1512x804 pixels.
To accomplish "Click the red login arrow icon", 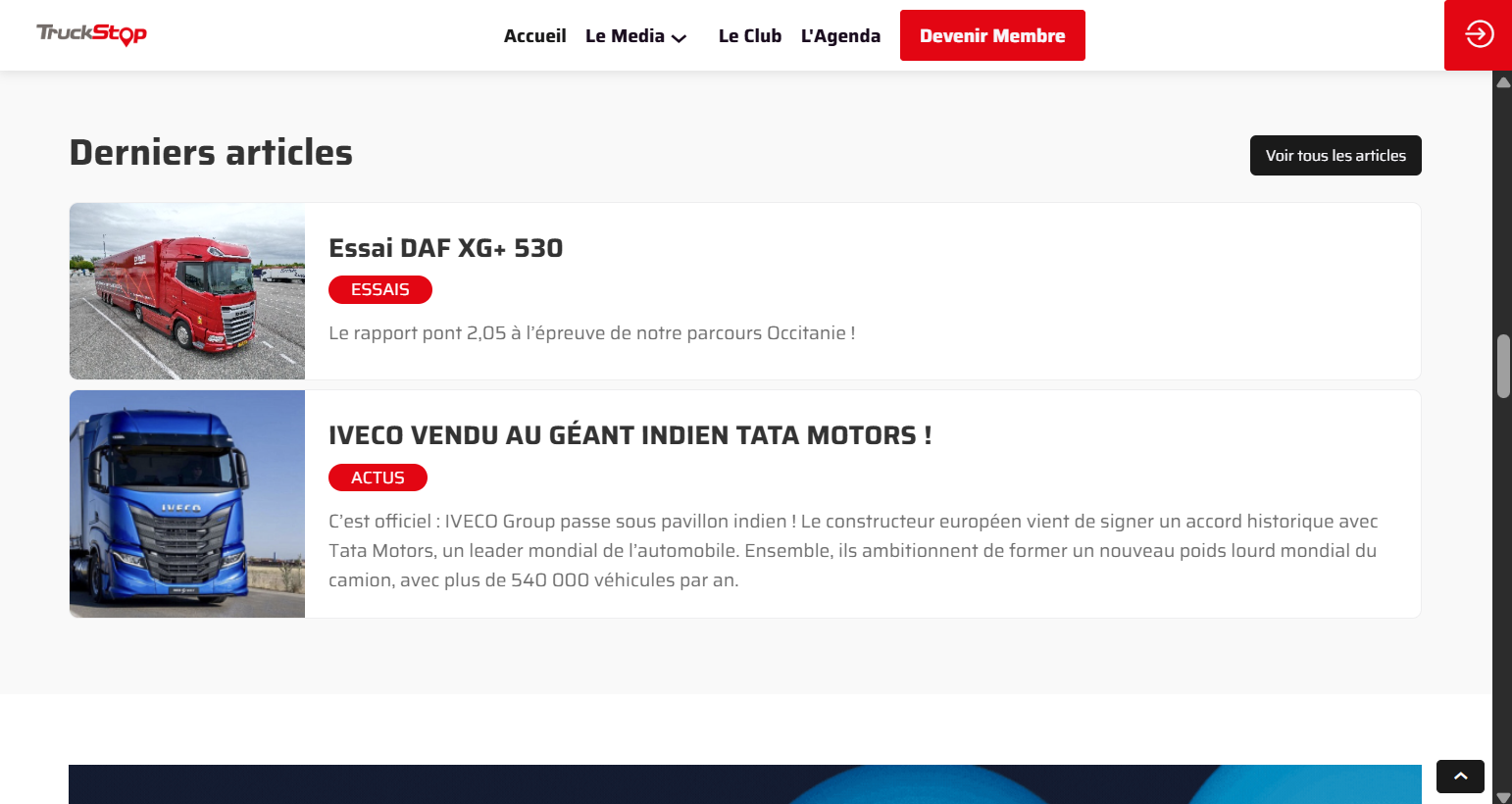I will (x=1479, y=34).
